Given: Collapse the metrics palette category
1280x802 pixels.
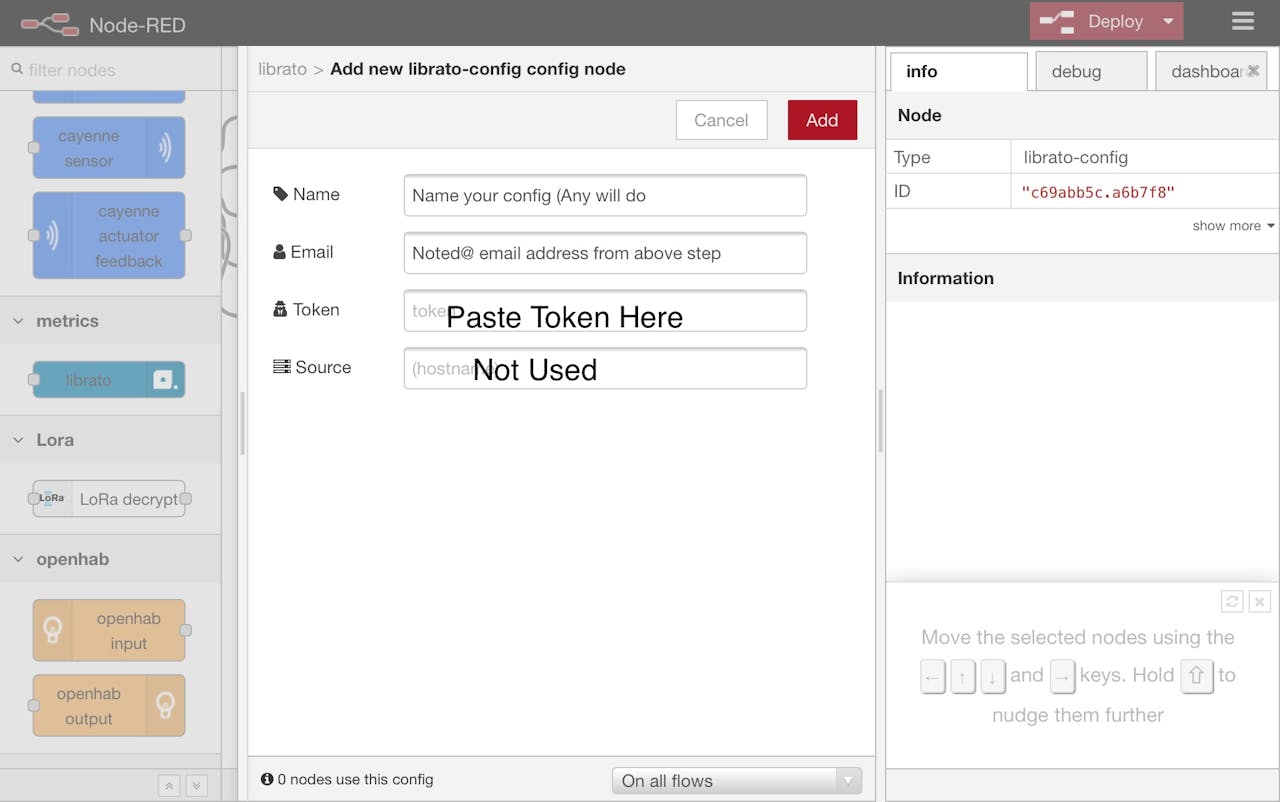Looking at the screenshot, I should pyautogui.click(x=110, y=321).
